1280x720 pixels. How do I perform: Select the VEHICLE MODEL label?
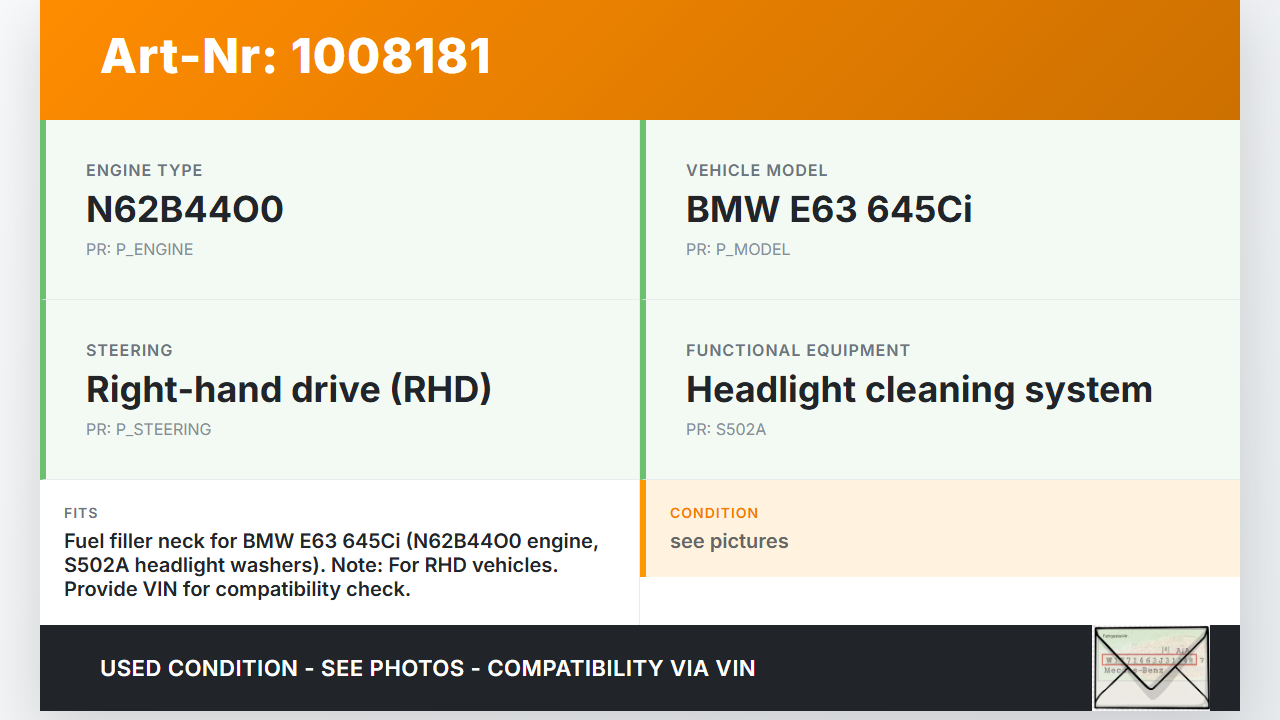(756, 170)
